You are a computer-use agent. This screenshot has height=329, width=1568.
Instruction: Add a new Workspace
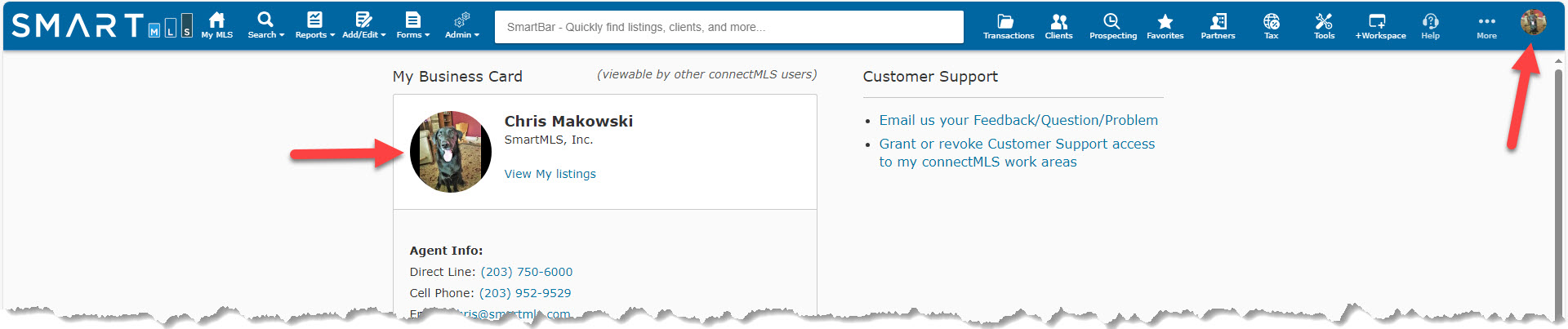1380,26
